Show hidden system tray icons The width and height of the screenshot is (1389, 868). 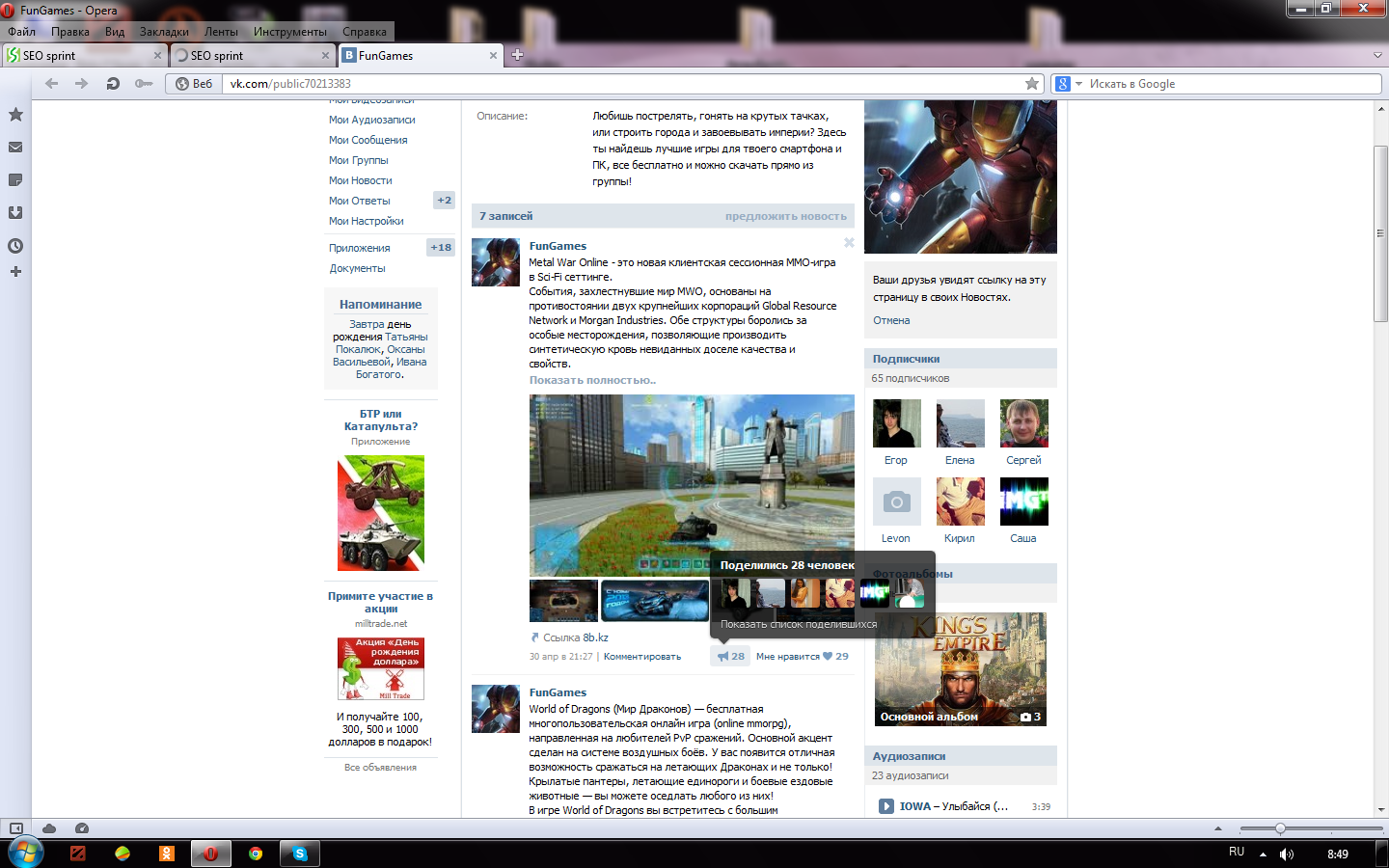(1263, 854)
